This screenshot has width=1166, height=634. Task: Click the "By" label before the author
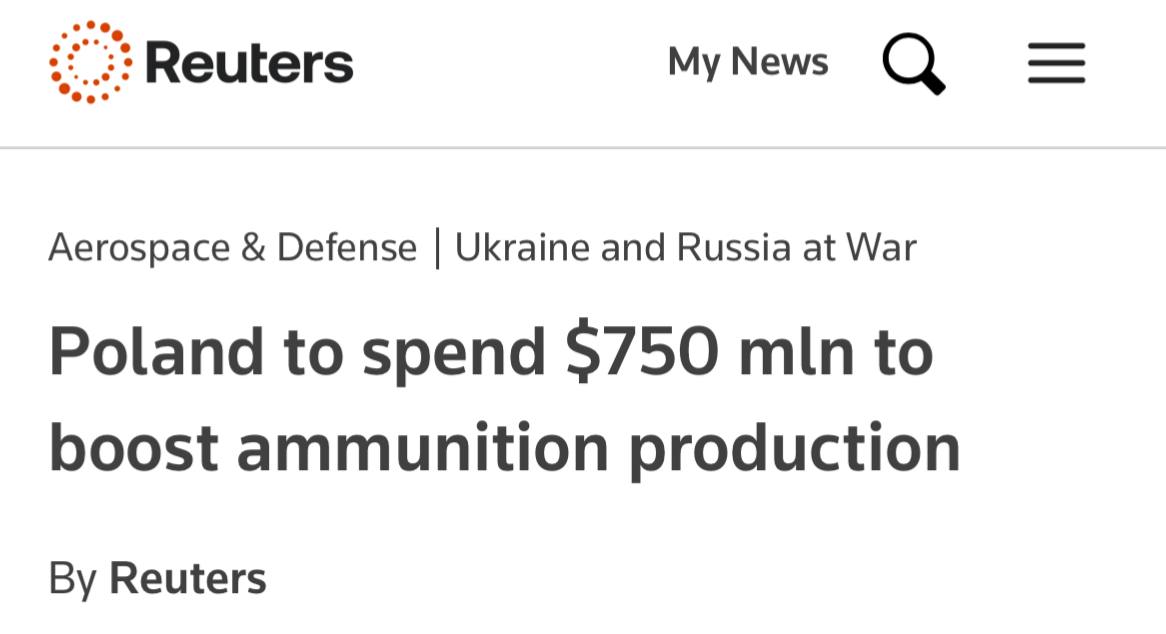pyautogui.click(x=72, y=578)
